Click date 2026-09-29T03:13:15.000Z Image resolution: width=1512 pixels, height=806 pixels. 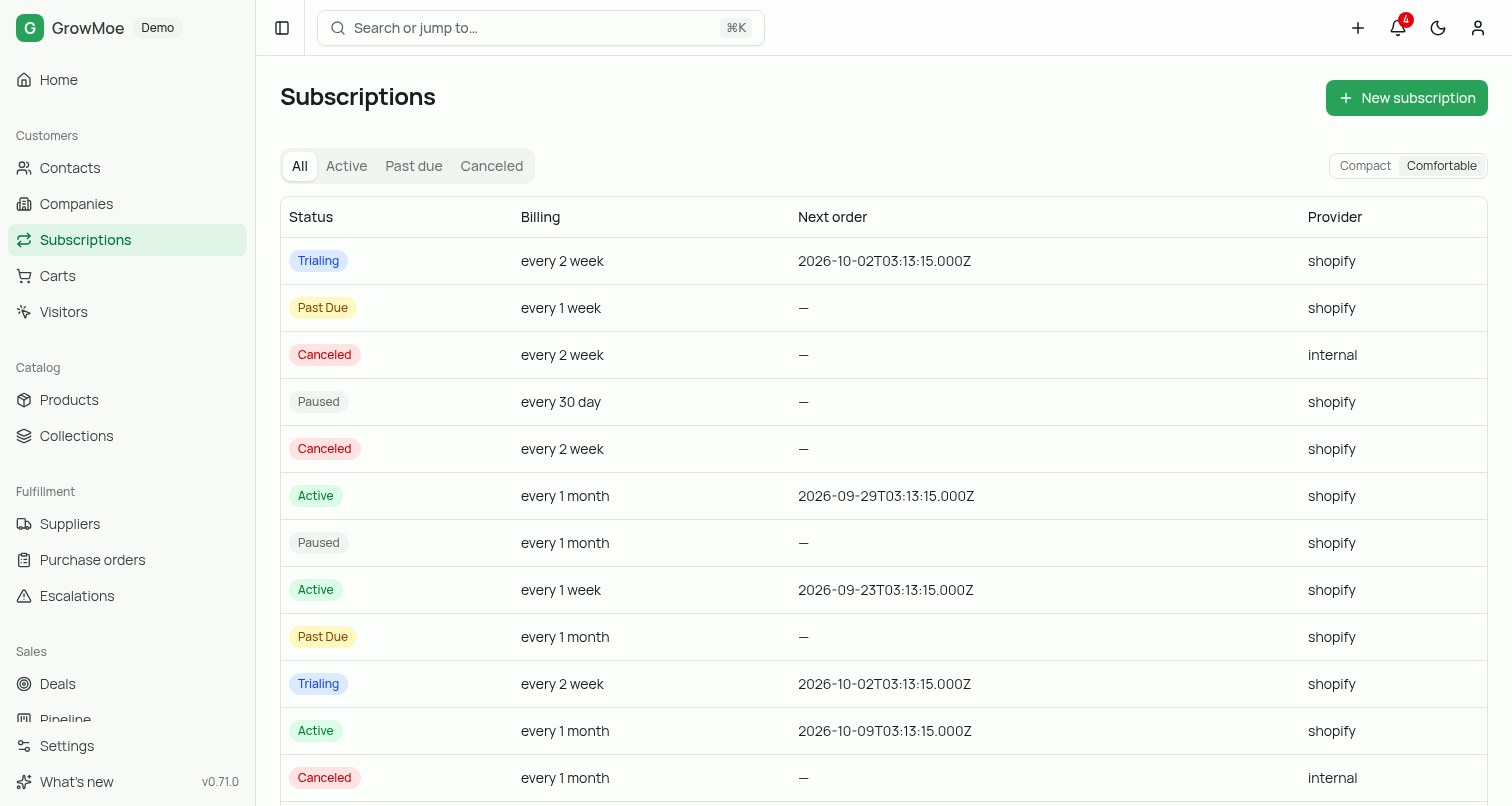(886, 496)
